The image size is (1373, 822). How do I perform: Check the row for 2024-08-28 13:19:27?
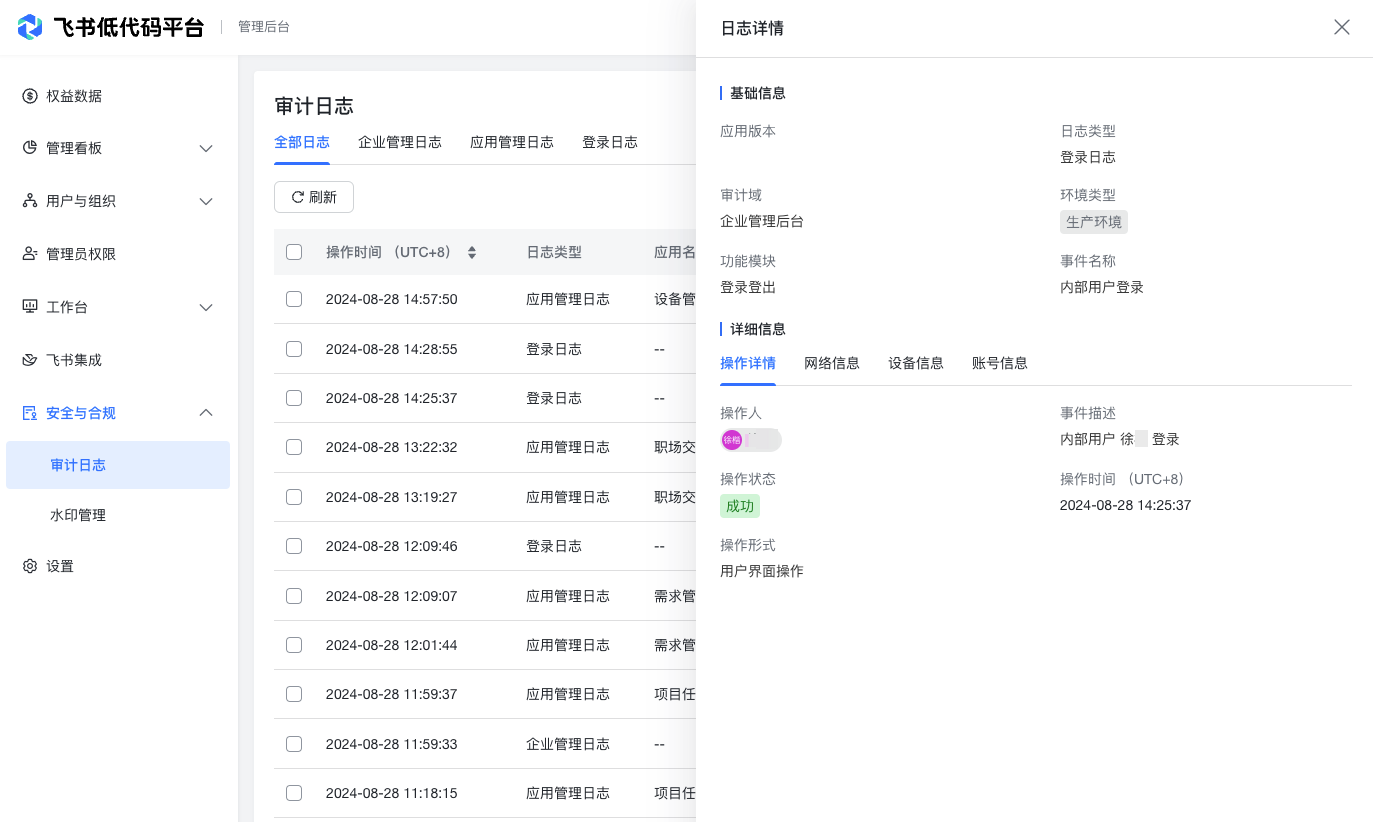point(294,497)
